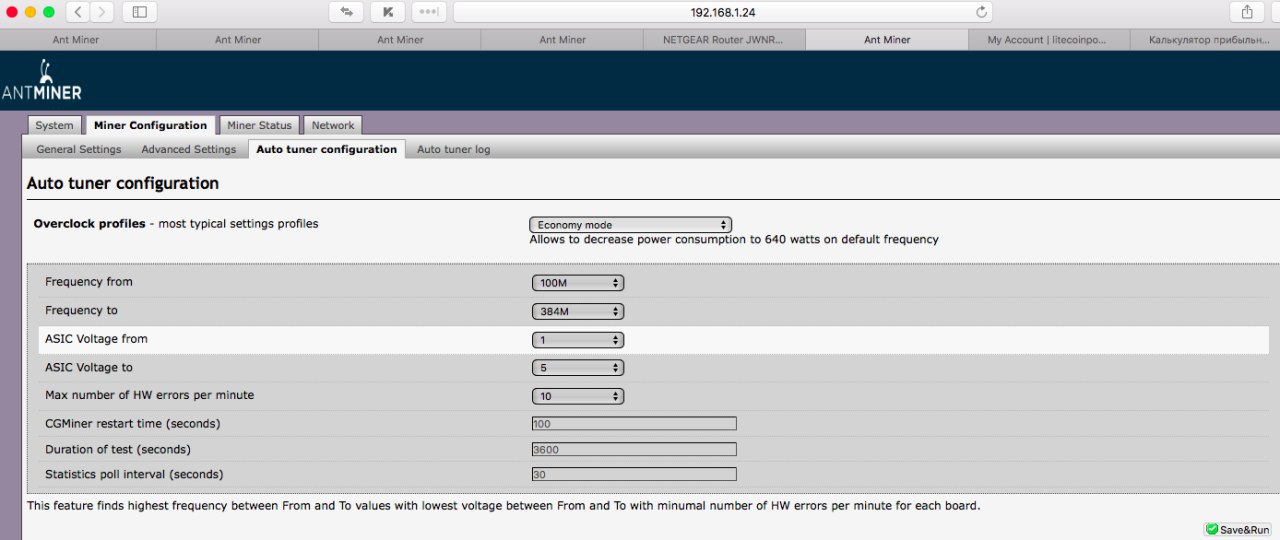Click the Statistics poll interval field
The image size is (1280, 540).
point(634,474)
